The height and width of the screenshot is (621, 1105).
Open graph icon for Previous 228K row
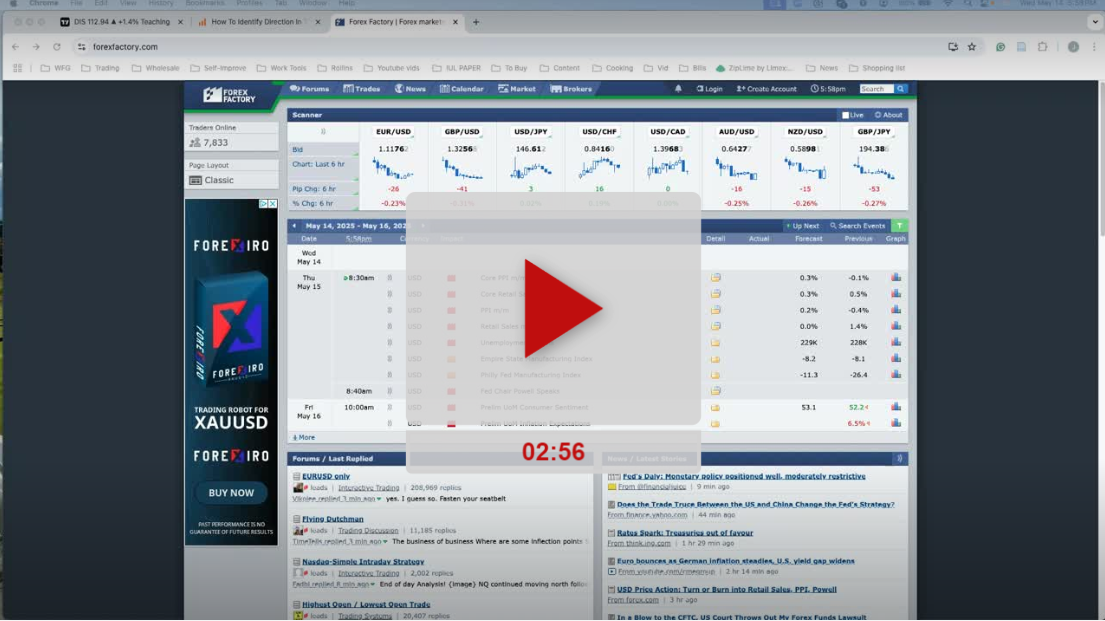pyautogui.click(x=896, y=343)
